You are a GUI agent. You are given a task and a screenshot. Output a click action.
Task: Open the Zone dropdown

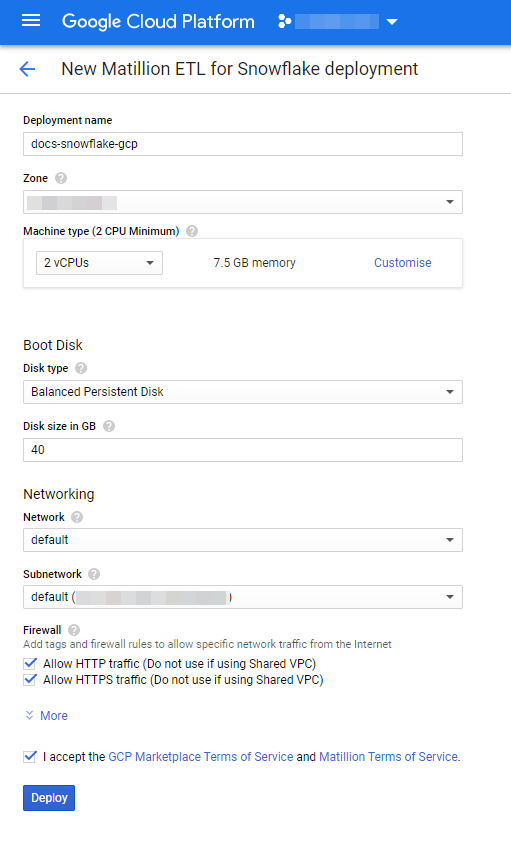click(x=243, y=202)
